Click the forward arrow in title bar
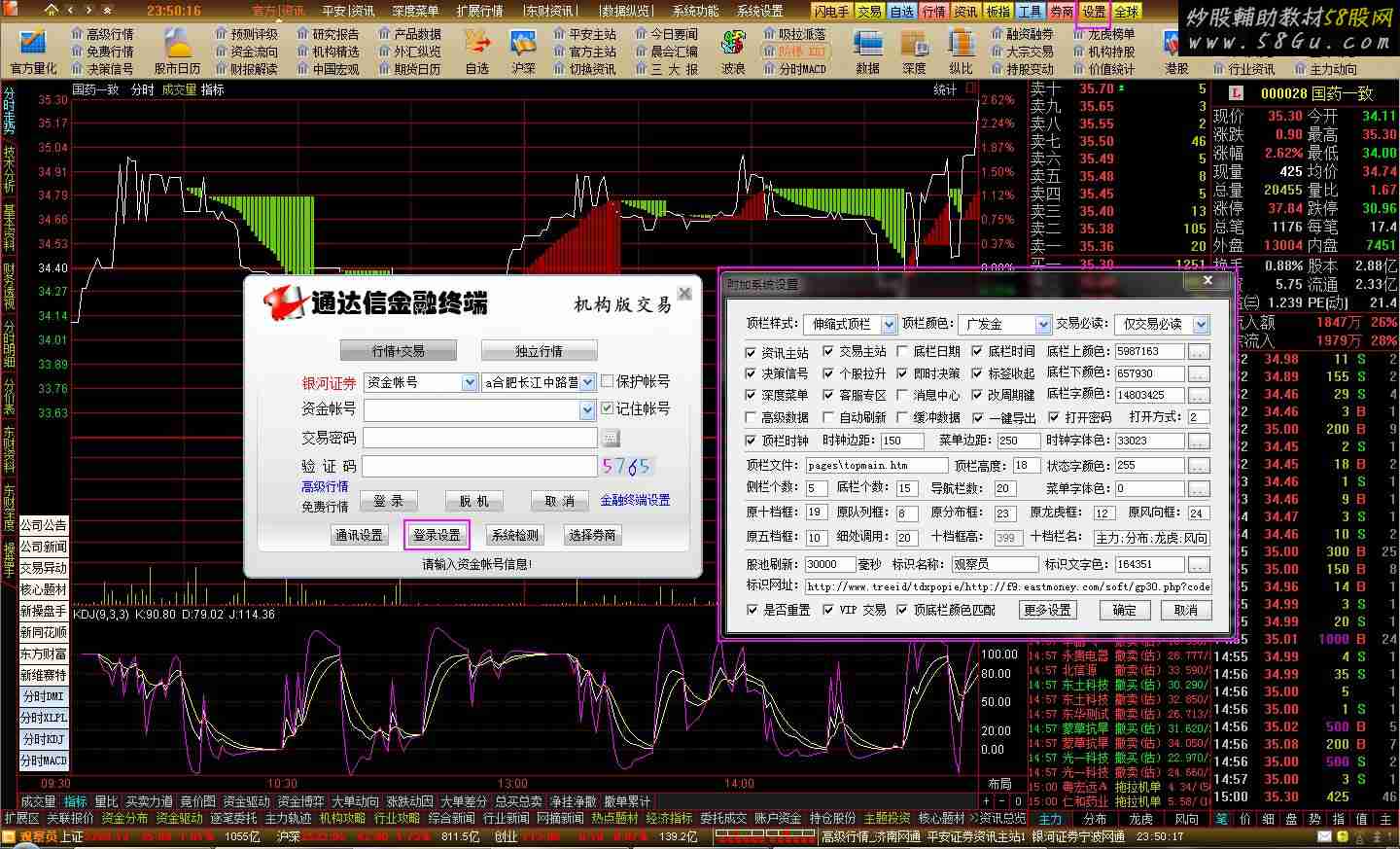1400x849 pixels. [x=89, y=11]
